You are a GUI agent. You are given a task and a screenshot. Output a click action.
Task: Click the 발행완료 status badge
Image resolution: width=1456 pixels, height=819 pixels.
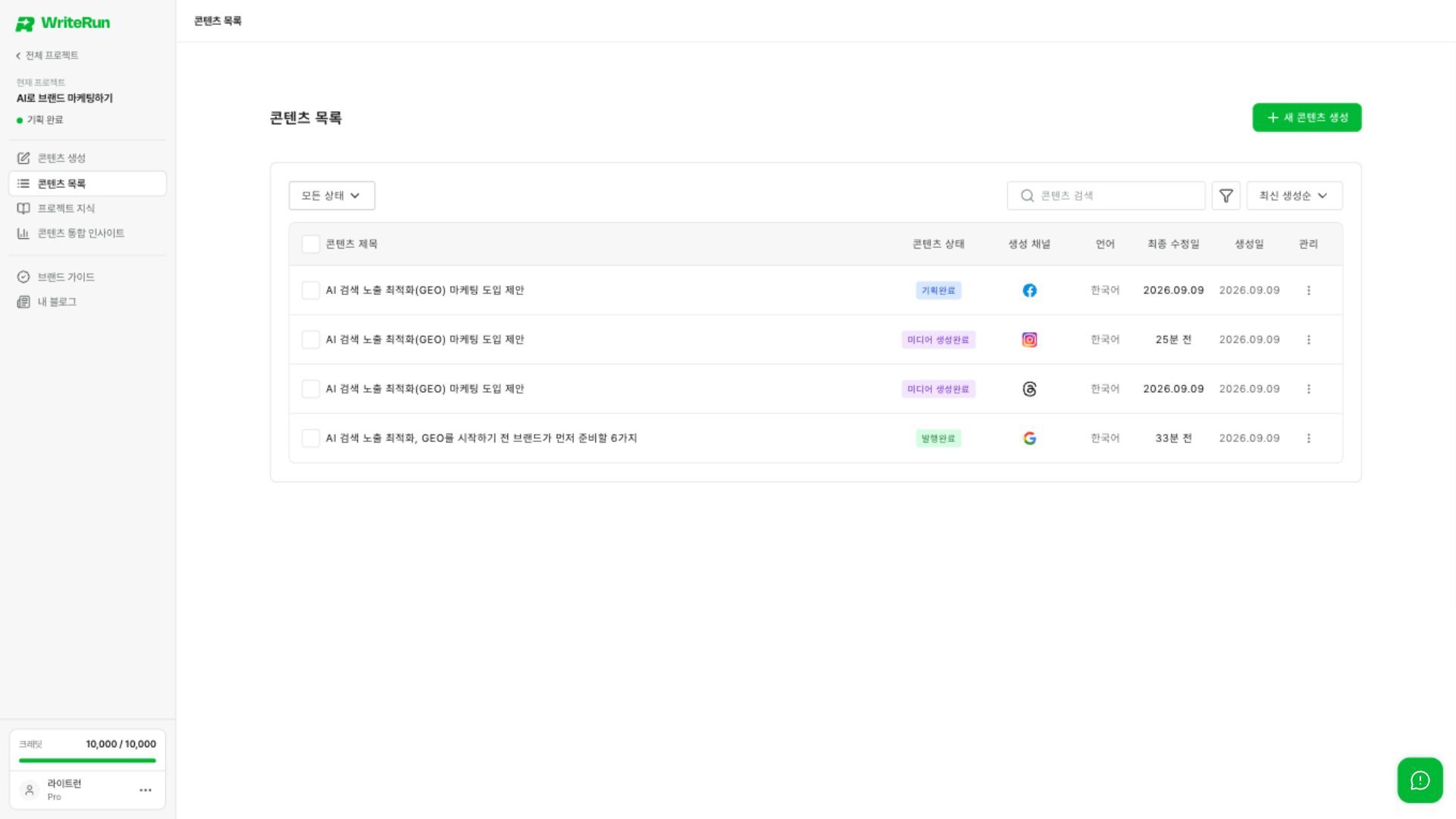click(x=938, y=438)
